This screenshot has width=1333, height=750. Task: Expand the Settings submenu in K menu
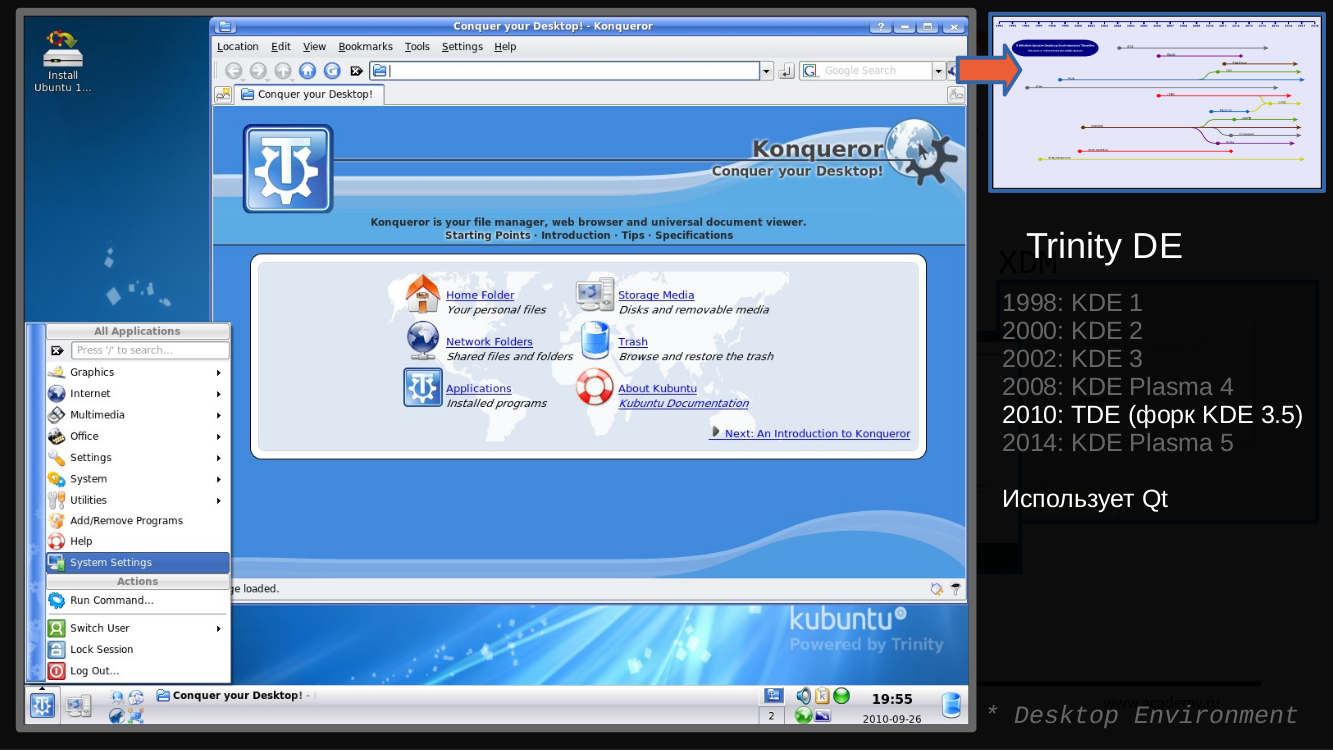click(x=138, y=457)
